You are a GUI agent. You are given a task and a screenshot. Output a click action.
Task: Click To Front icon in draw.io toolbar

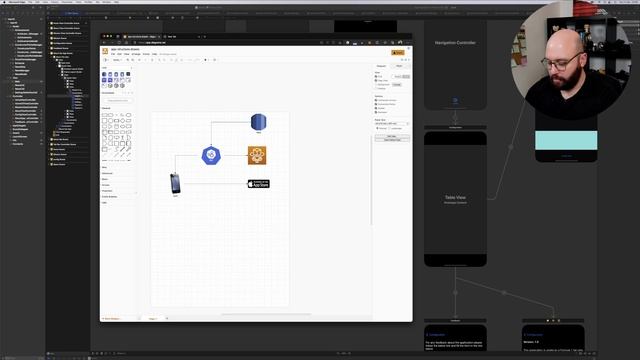159,60
